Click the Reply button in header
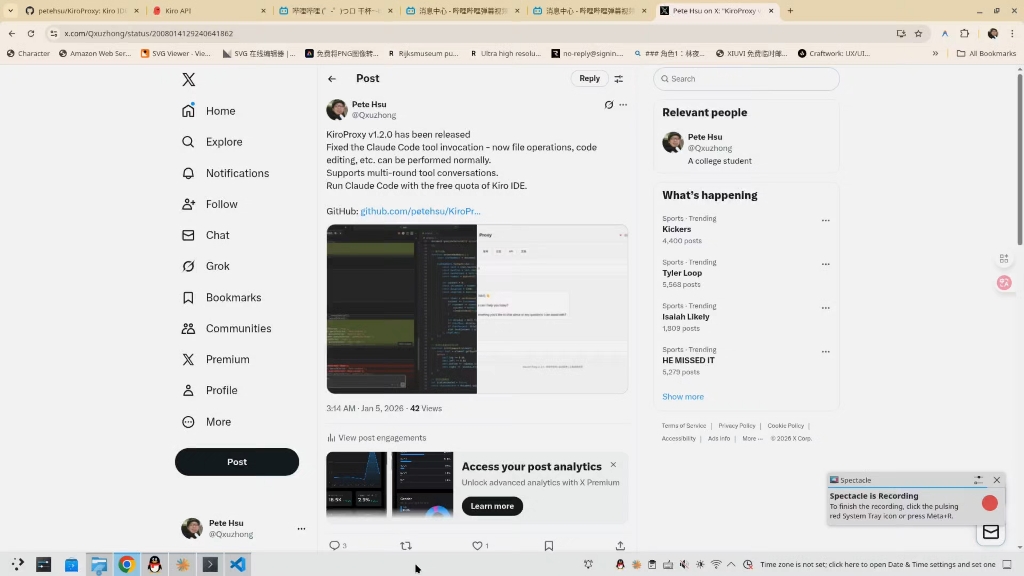 click(589, 78)
